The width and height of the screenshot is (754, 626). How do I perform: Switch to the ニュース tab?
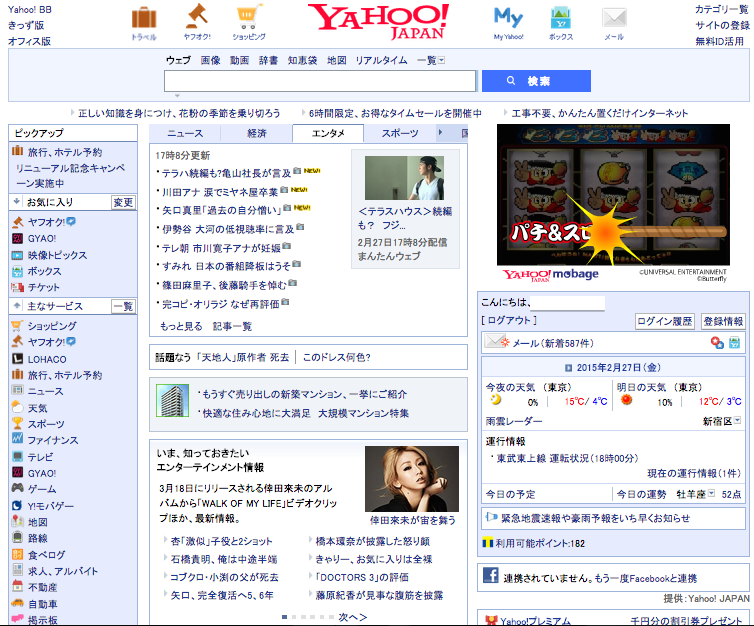[x=185, y=133]
